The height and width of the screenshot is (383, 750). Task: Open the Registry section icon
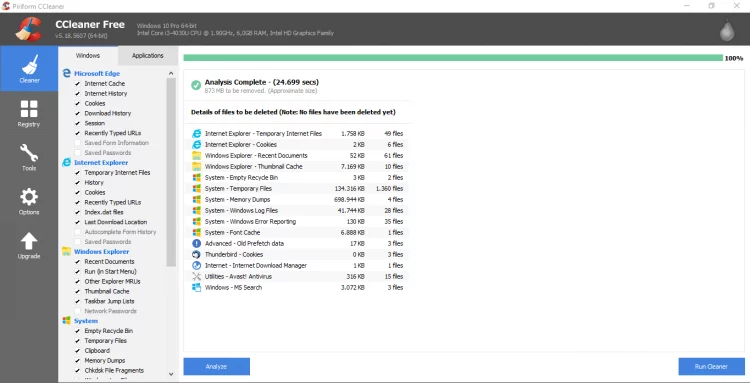pos(29,109)
